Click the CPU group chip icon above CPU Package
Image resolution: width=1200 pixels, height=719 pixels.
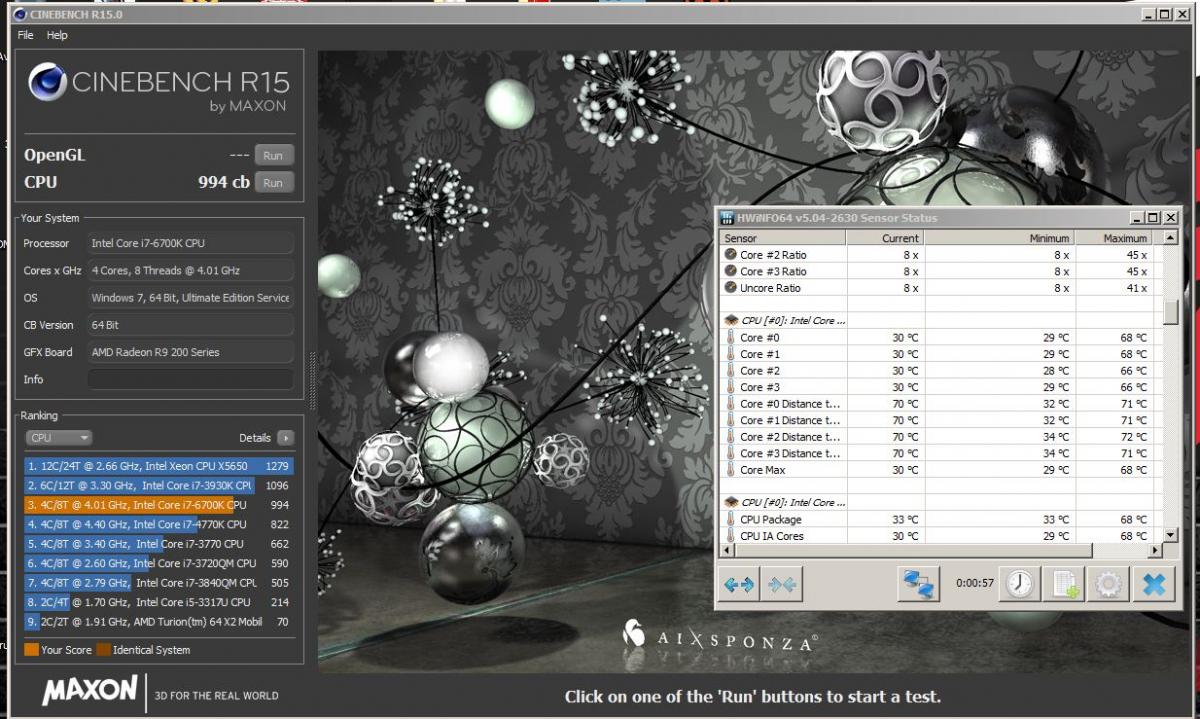730,503
